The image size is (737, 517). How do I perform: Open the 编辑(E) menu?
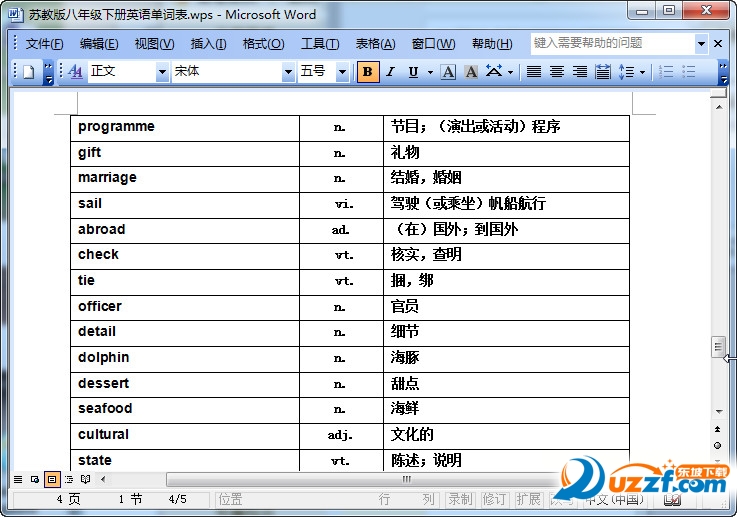tap(99, 44)
